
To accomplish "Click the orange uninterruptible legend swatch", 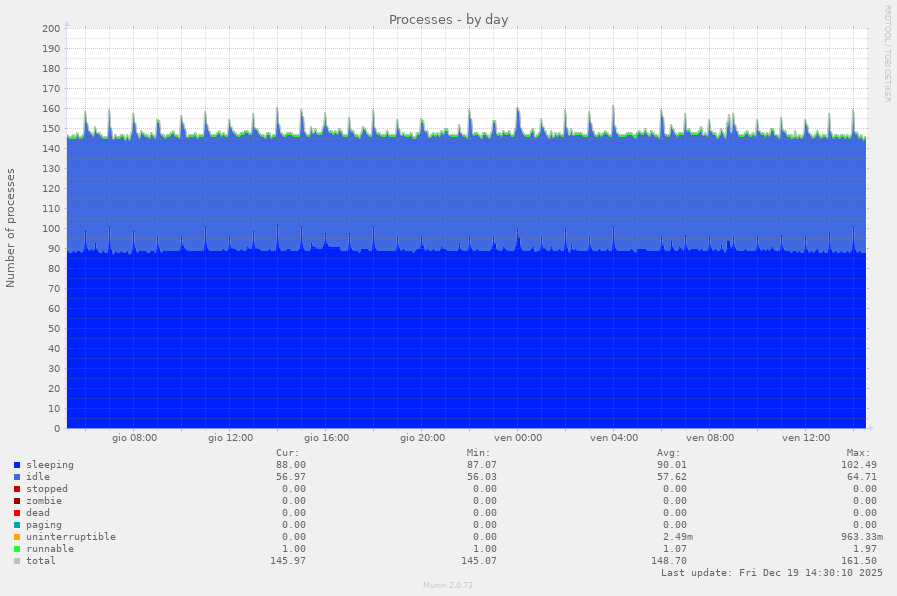I will pos(17,537).
